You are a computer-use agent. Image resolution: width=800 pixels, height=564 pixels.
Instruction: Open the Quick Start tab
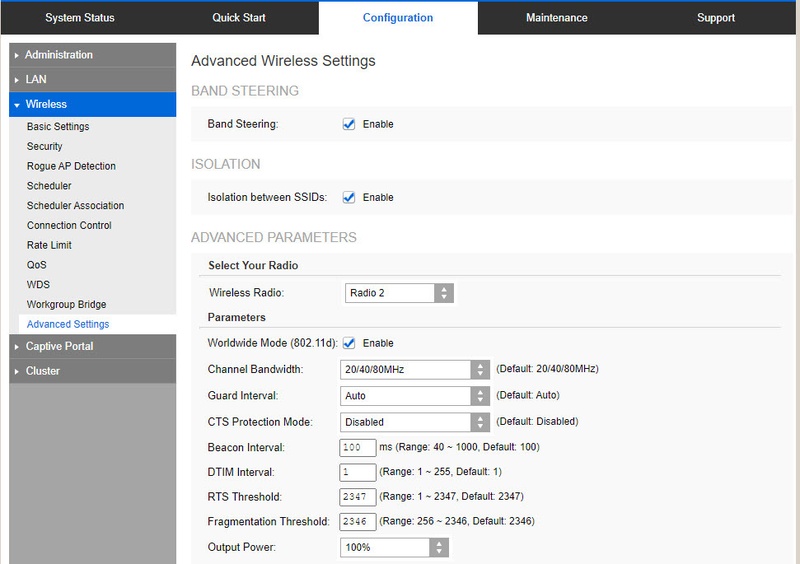coord(239,18)
